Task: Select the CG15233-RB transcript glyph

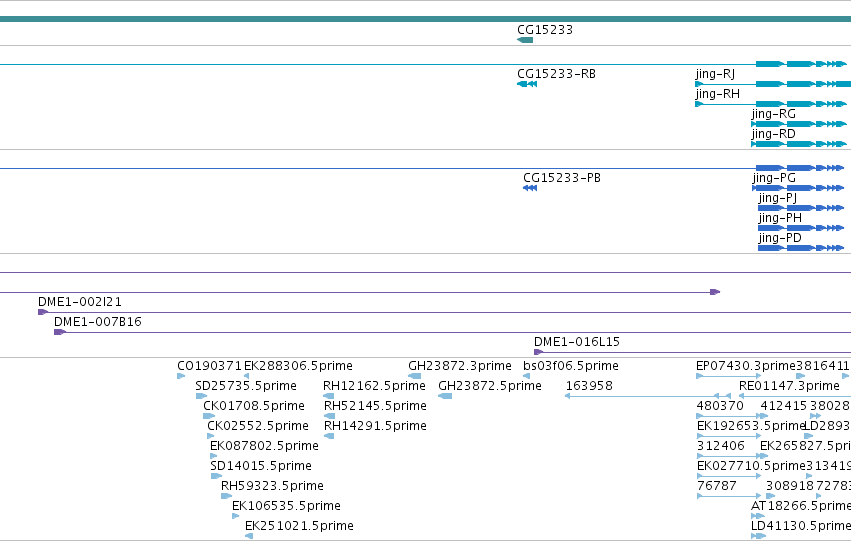Action: pyautogui.click(x=527, y=84)
